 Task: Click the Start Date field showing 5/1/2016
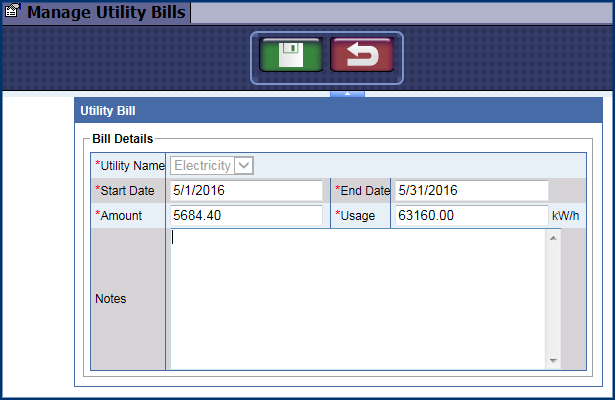pos(245,190)
